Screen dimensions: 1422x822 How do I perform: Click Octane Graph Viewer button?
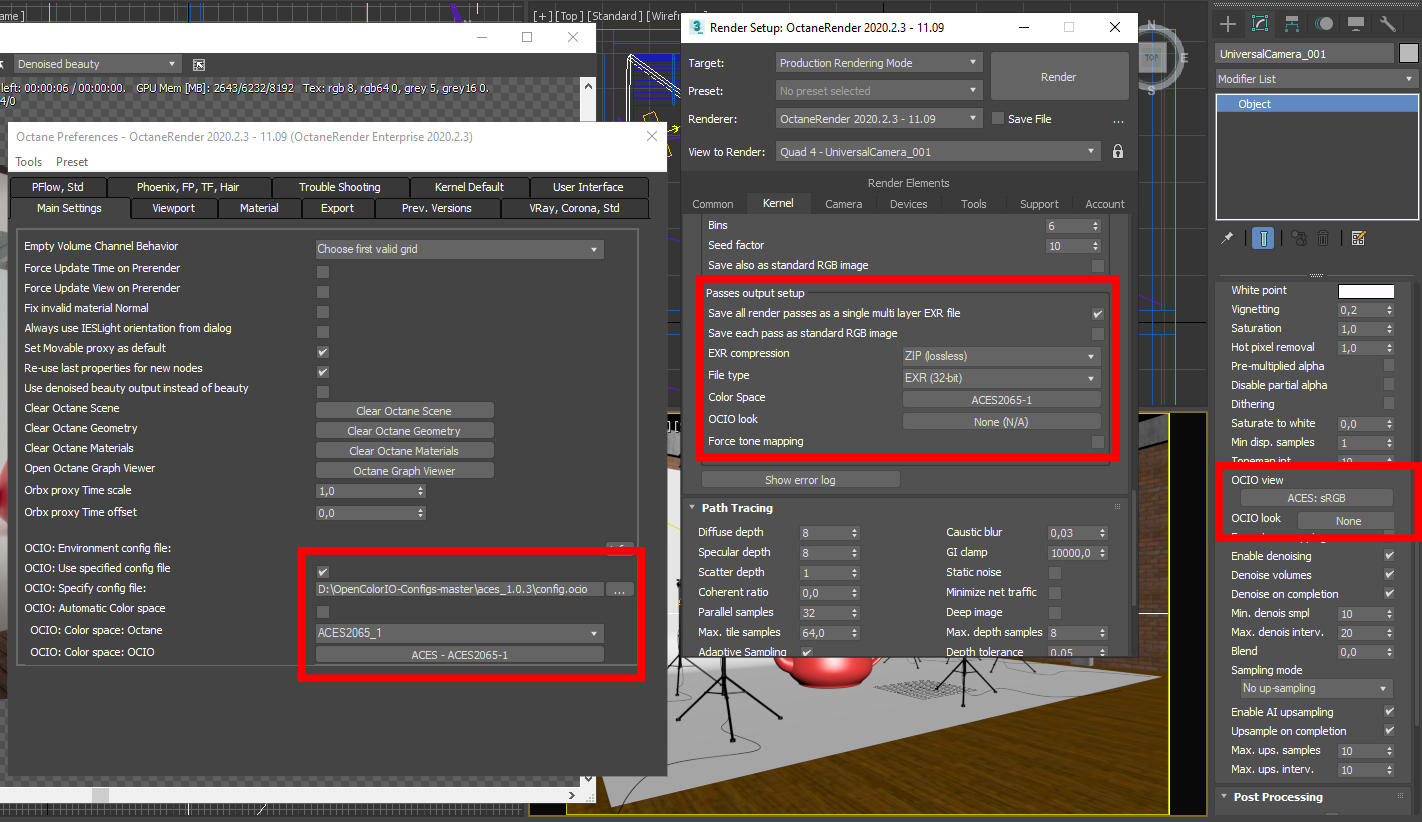[404, 471]
